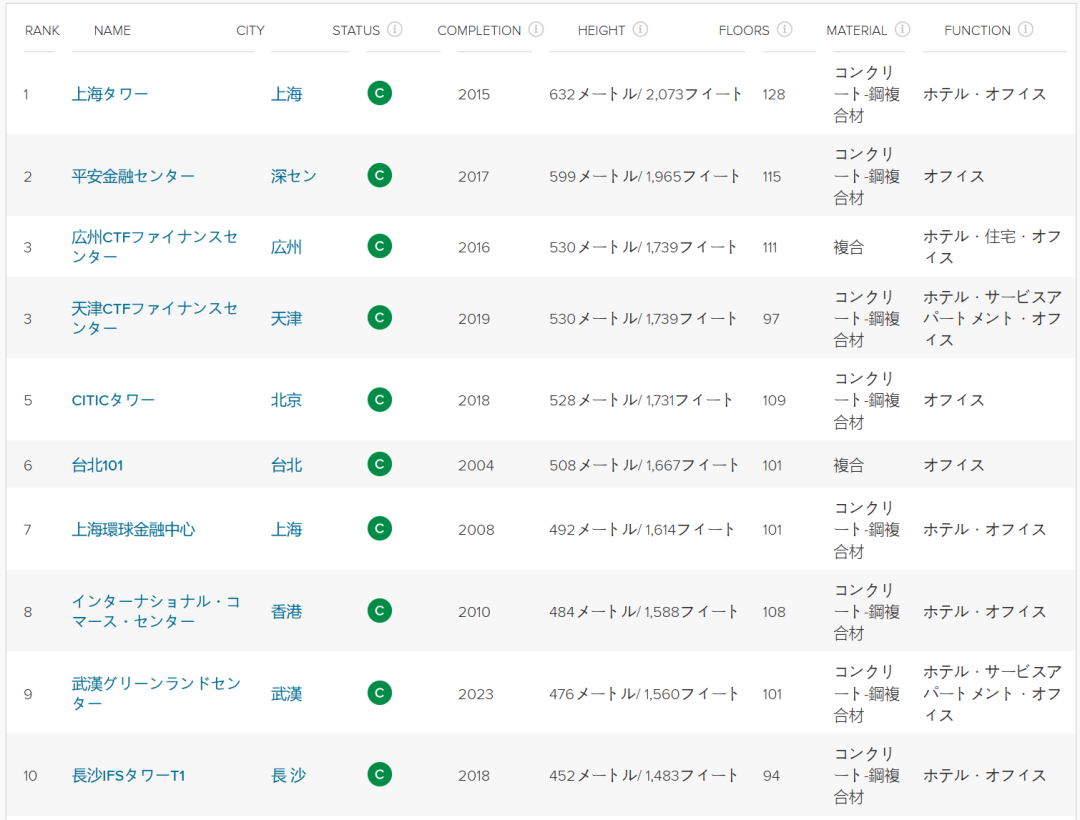Screen dimensions: 1080x820
Task: Select the height text 632メートル/ 2,073フィート
Action: click(x=645, y=94)
